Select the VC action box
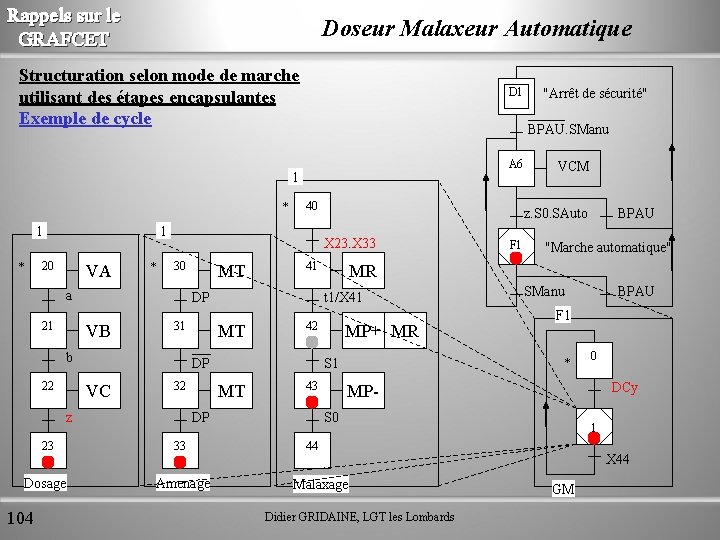The width and height of the screenshot is (720, 540). click(99, 390)
